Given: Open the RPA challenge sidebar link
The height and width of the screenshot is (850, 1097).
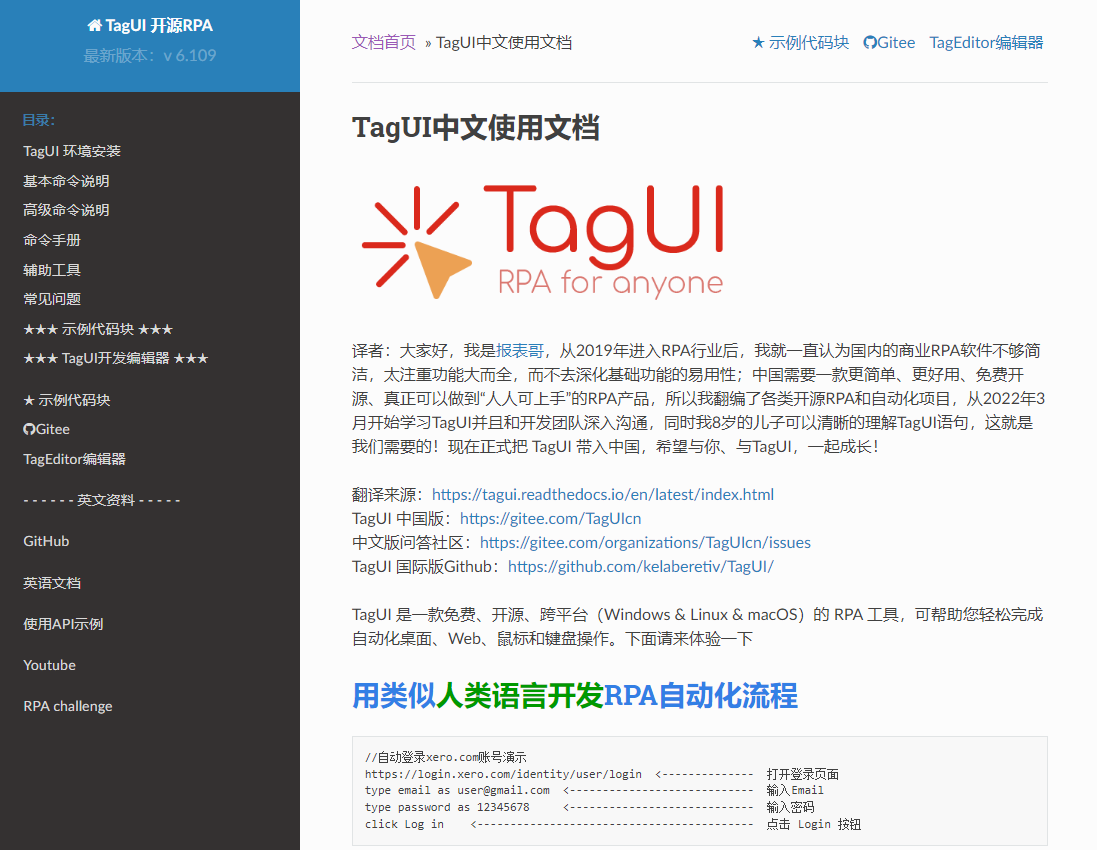Looking at the screenshot, I should pyautogui.click(x=68, y=707).
